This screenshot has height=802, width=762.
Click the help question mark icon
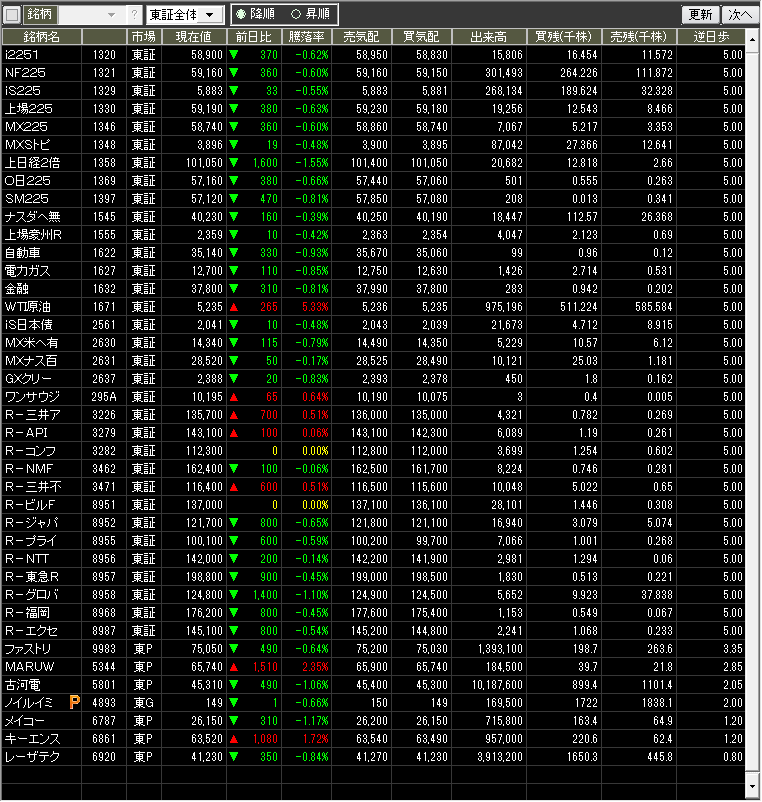click(135, 15)
